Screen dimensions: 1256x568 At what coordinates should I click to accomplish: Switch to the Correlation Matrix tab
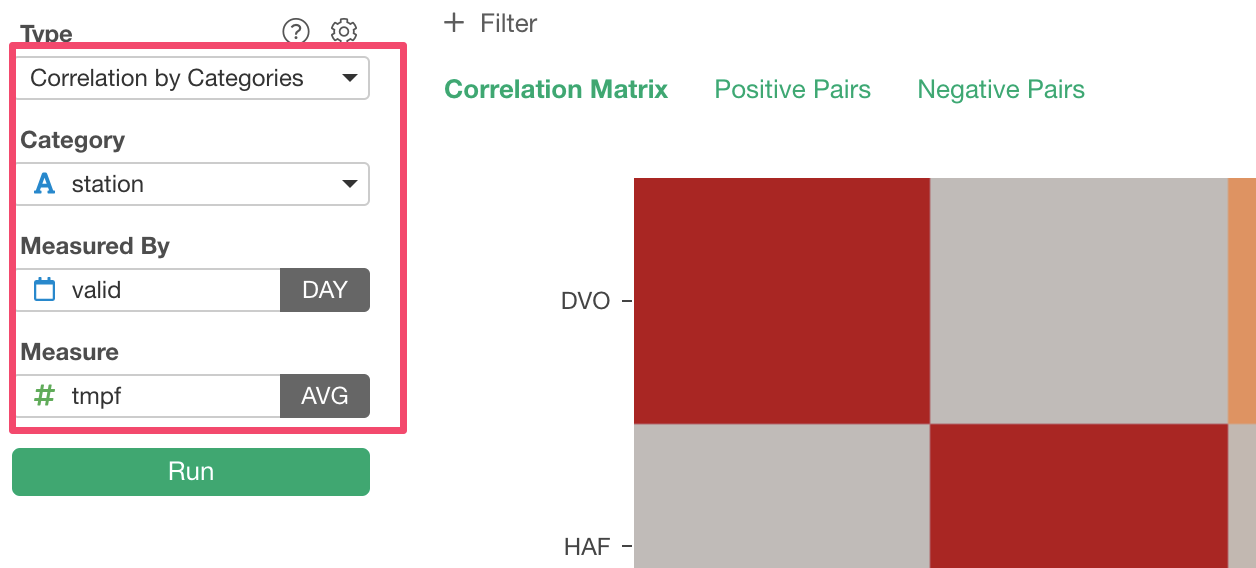tap(556, 90)
